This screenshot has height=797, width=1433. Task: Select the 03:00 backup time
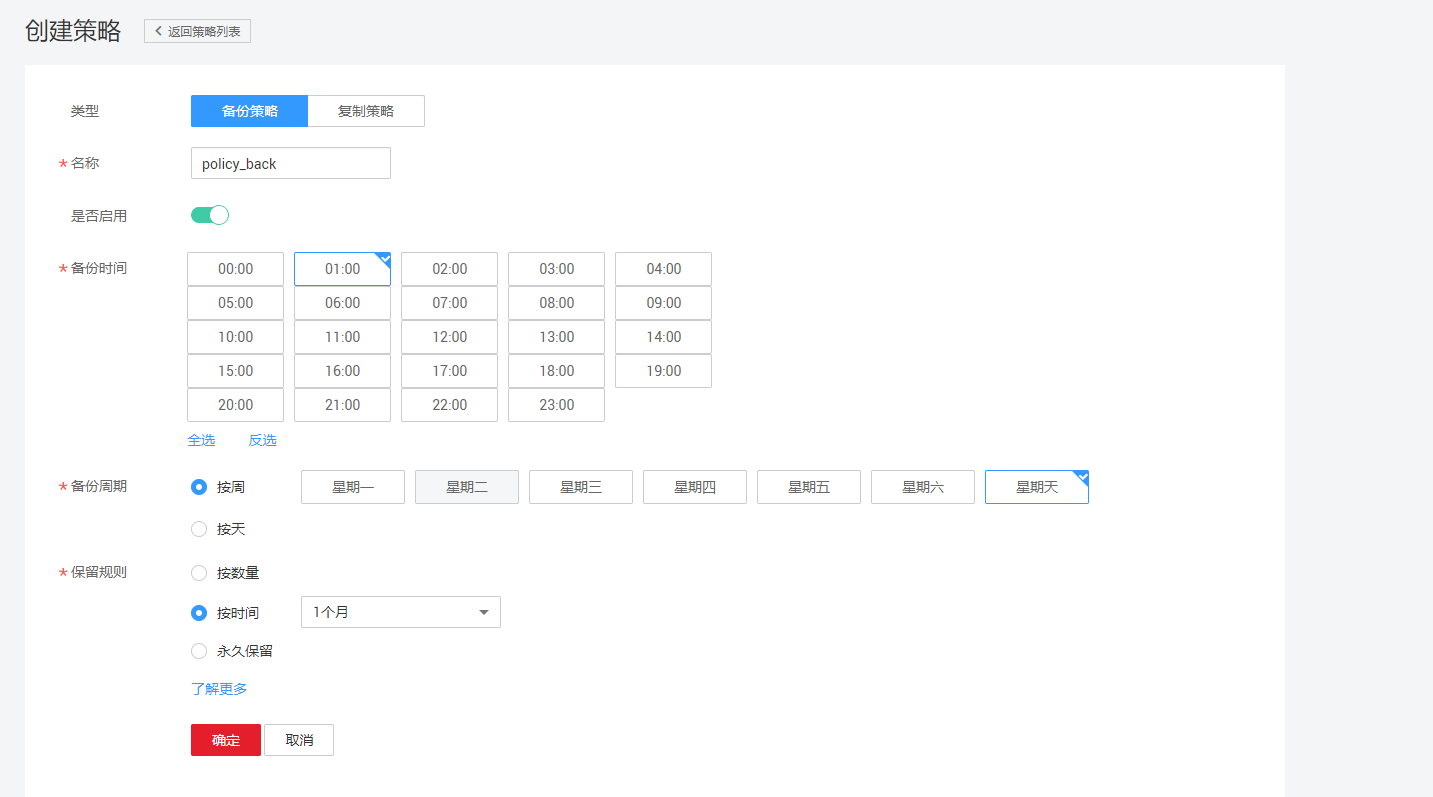[556, 269]
